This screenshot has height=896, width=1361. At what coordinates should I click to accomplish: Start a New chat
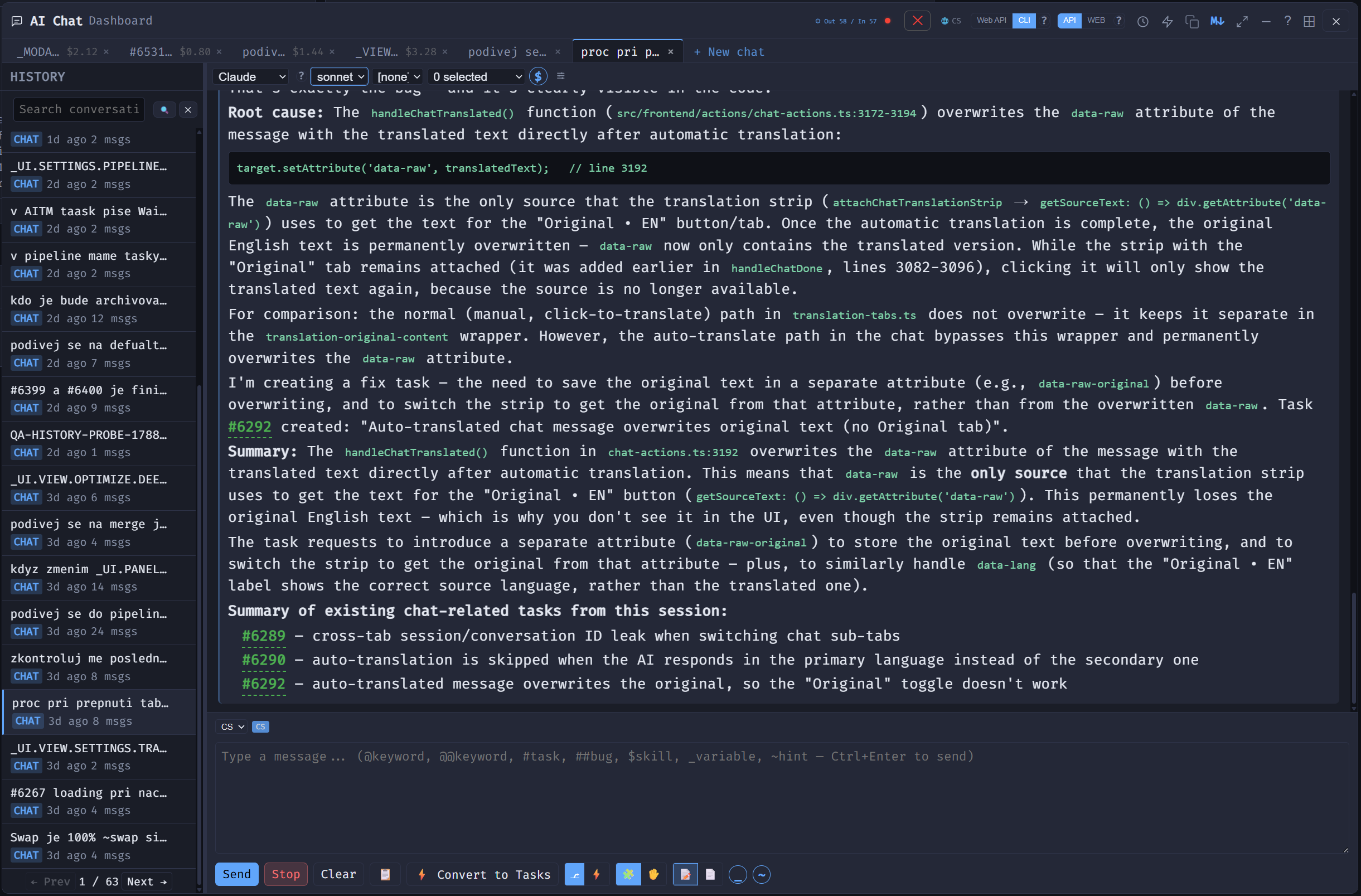click(729, 51)
